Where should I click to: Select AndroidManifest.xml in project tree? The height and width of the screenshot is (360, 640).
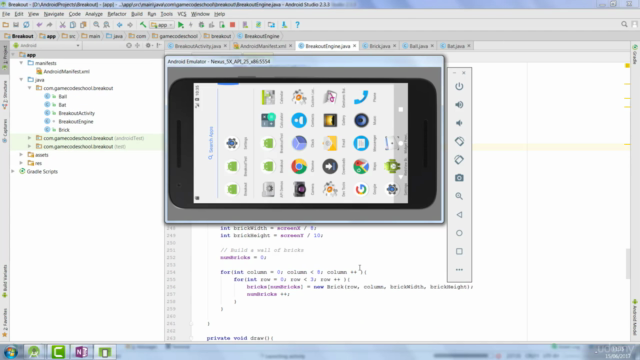(66, 71)
